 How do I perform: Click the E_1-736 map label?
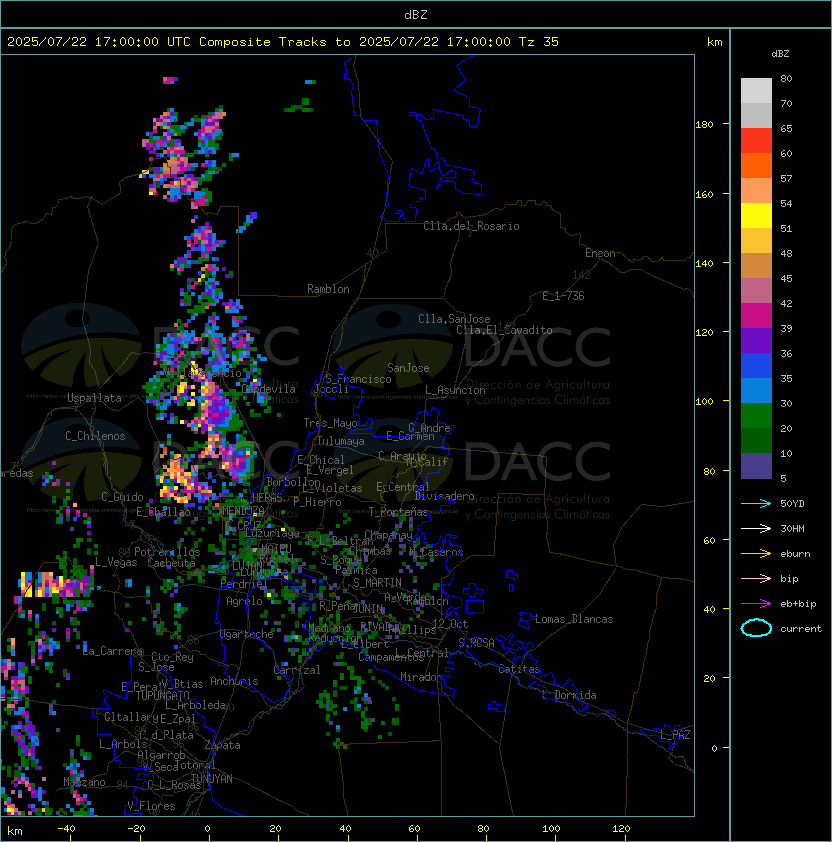pyautogui.click(x=563, y=296)
